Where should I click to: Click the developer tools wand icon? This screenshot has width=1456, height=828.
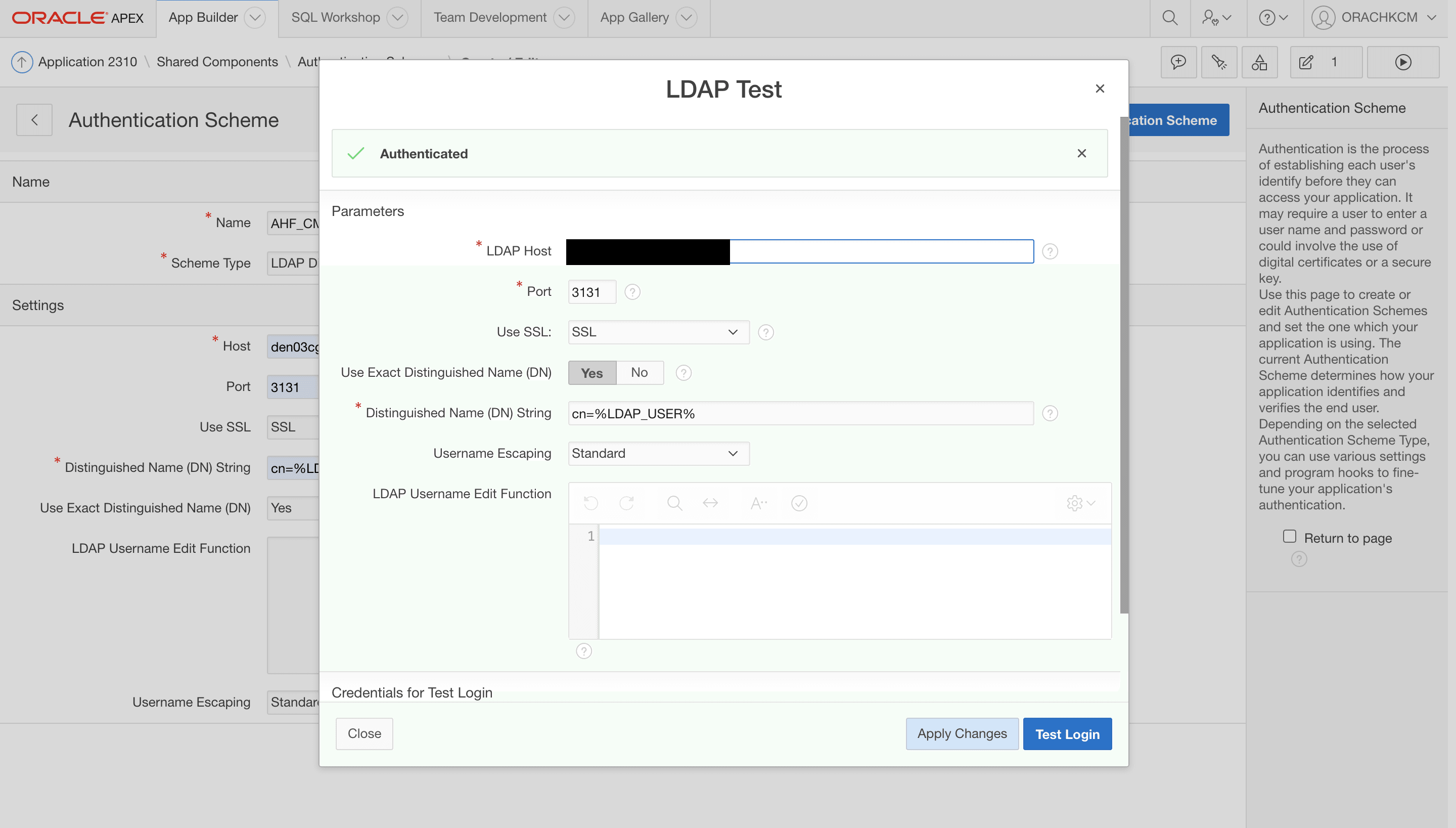pos(1218,62)
